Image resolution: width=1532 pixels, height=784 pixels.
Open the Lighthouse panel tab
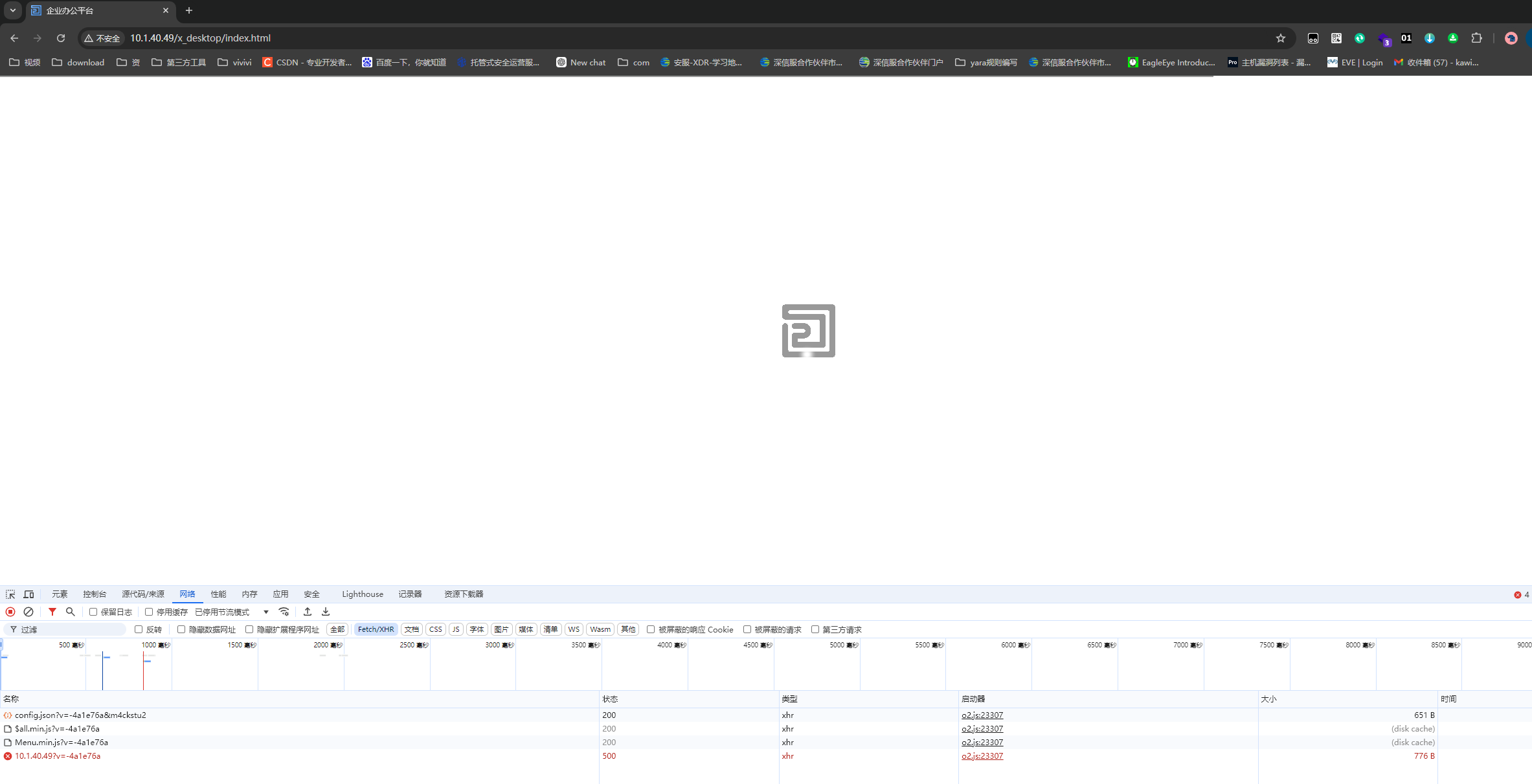[x=362, y=594]
